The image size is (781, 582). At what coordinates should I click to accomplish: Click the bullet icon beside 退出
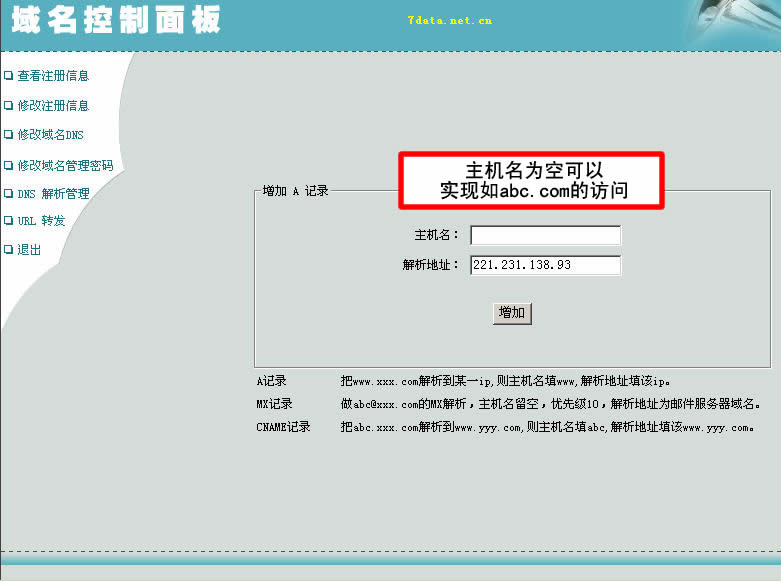[8, 250]
